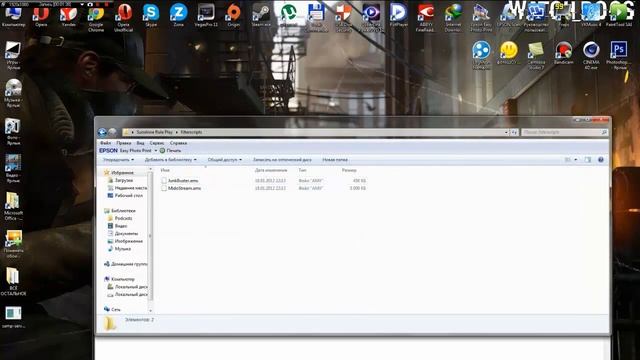Open the Добавить в библиотеку dropdown
The width and height of the screenshot is (640, 360).
pos(171,160)
